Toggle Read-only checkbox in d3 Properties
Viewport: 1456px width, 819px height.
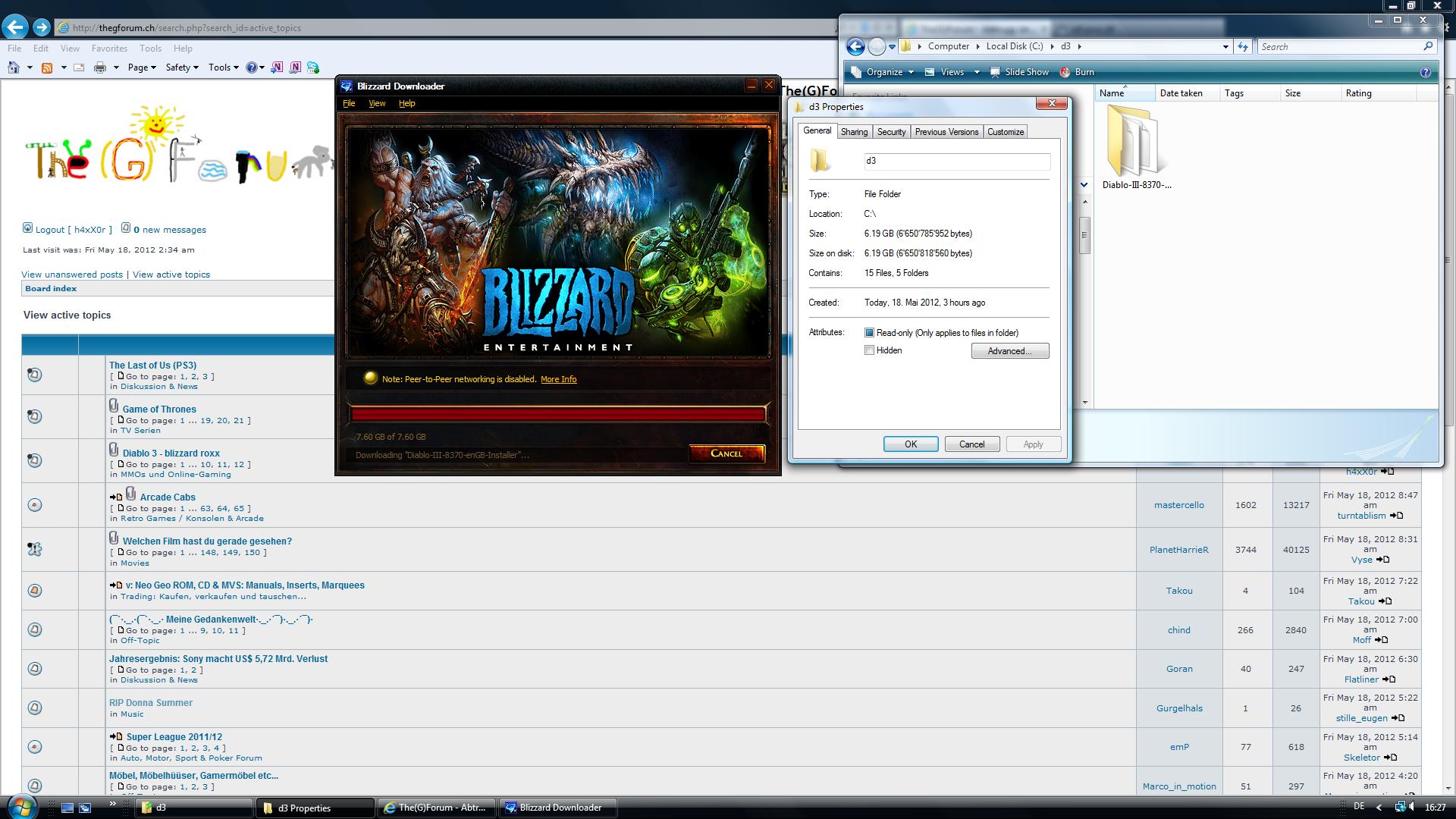coord(869,333)
